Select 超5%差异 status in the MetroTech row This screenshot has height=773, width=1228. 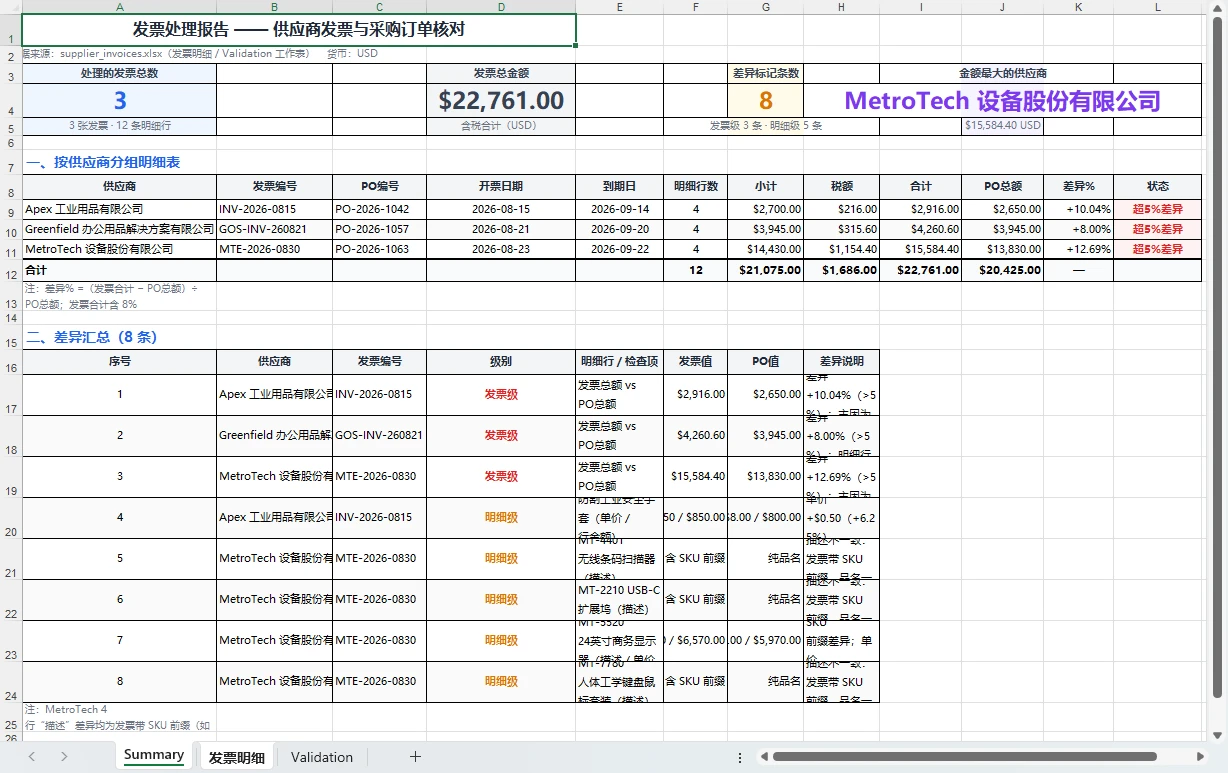point(1157,250)
